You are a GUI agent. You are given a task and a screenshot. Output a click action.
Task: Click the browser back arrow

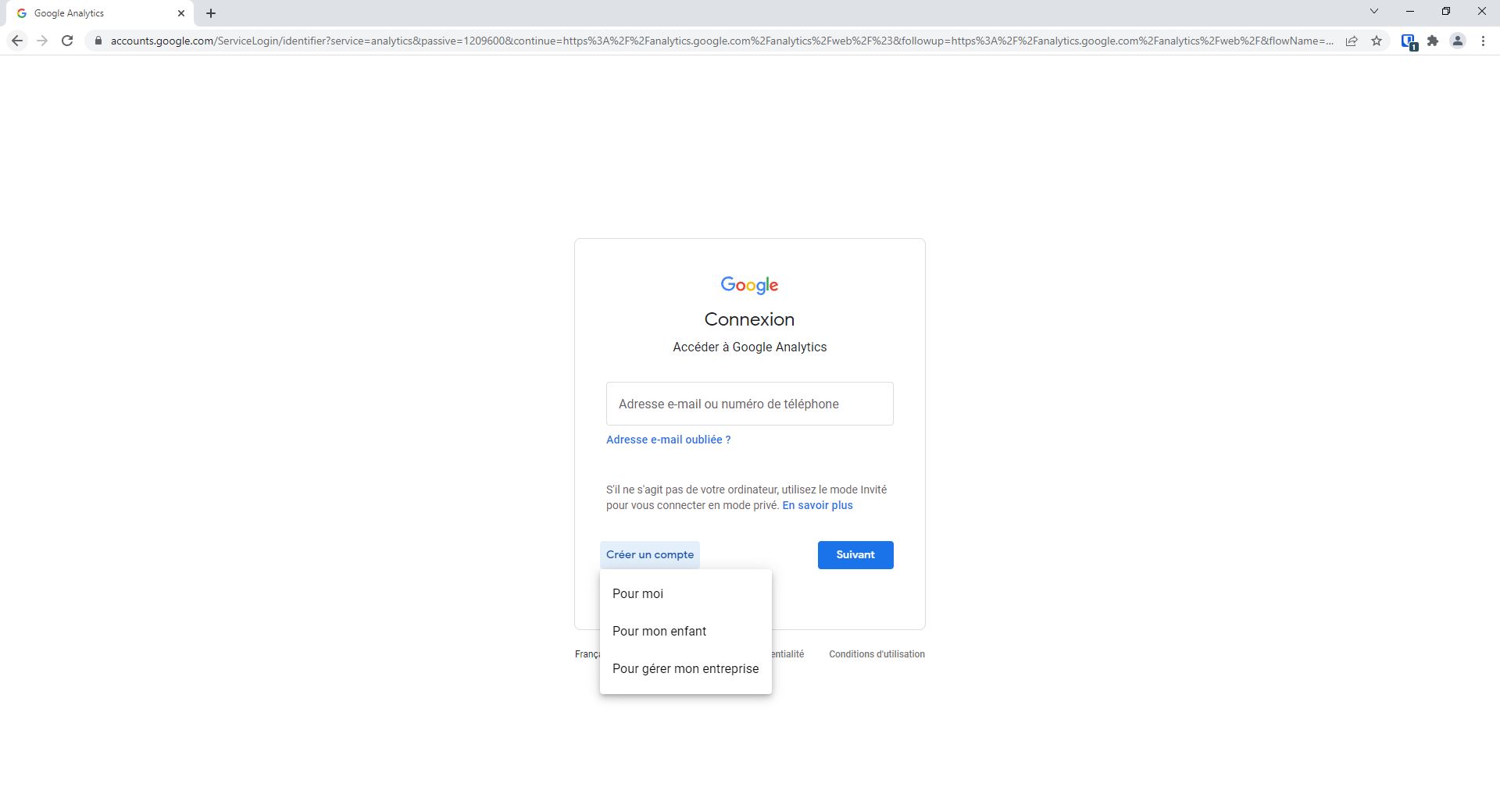coord(17,41)
